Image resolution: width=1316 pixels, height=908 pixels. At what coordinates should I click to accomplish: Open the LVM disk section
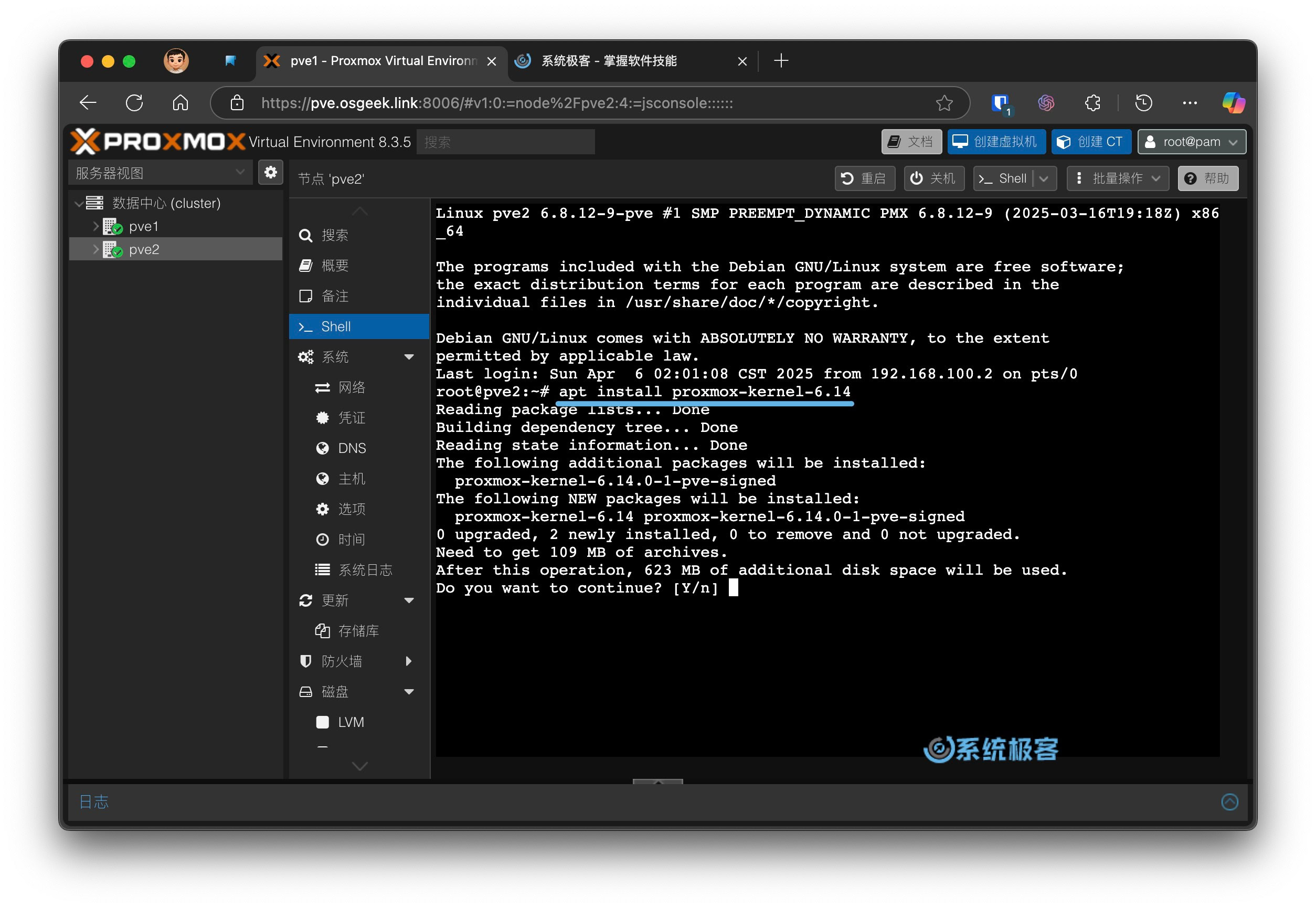point(351,722)
